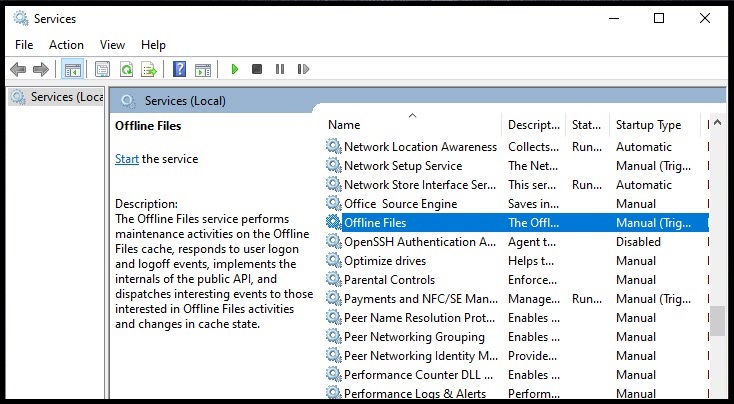
Task: Restart the service via toolbar icon
Action: pyautogui.click(x=303, y=69)
